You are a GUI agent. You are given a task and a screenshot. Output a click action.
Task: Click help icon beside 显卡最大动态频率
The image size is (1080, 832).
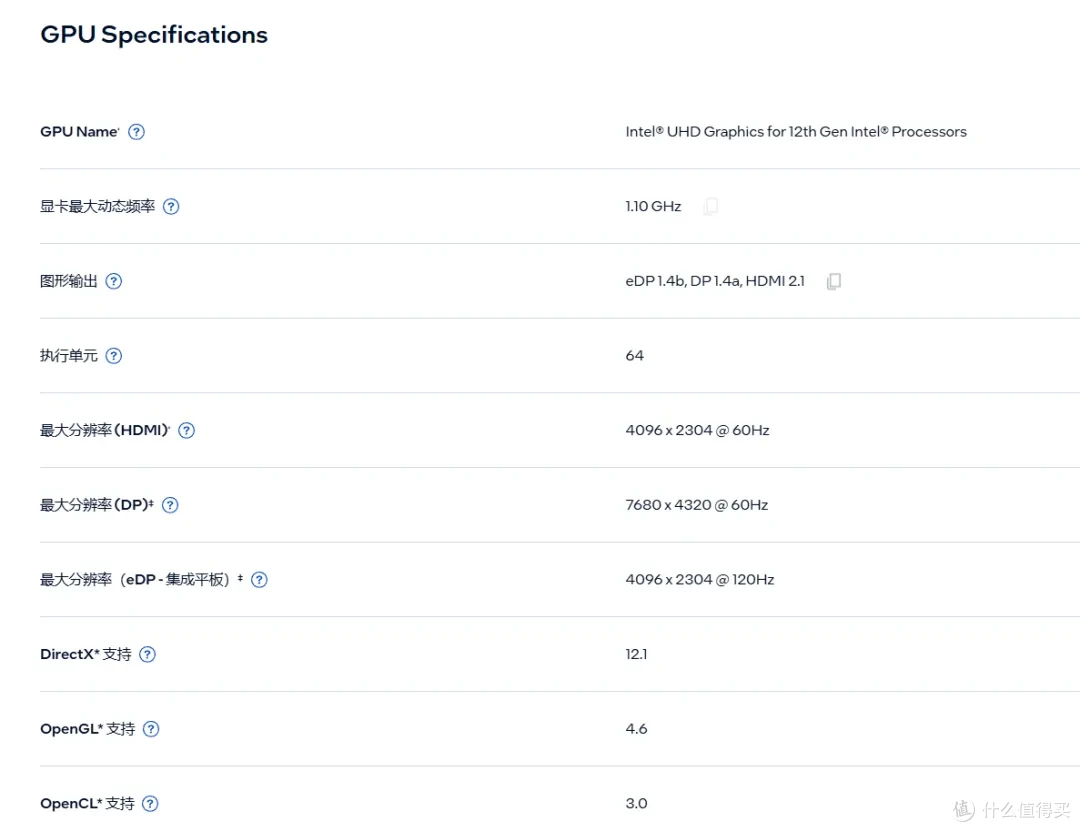pos(171,207)
